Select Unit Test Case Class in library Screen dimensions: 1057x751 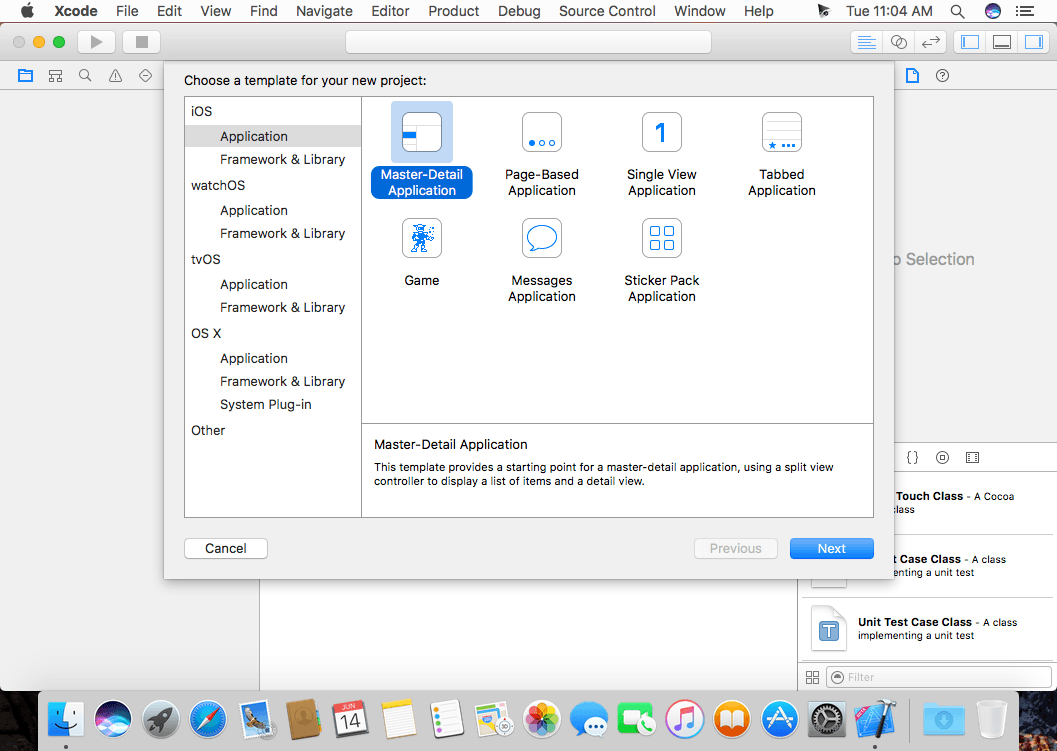[x=928, y=628]
